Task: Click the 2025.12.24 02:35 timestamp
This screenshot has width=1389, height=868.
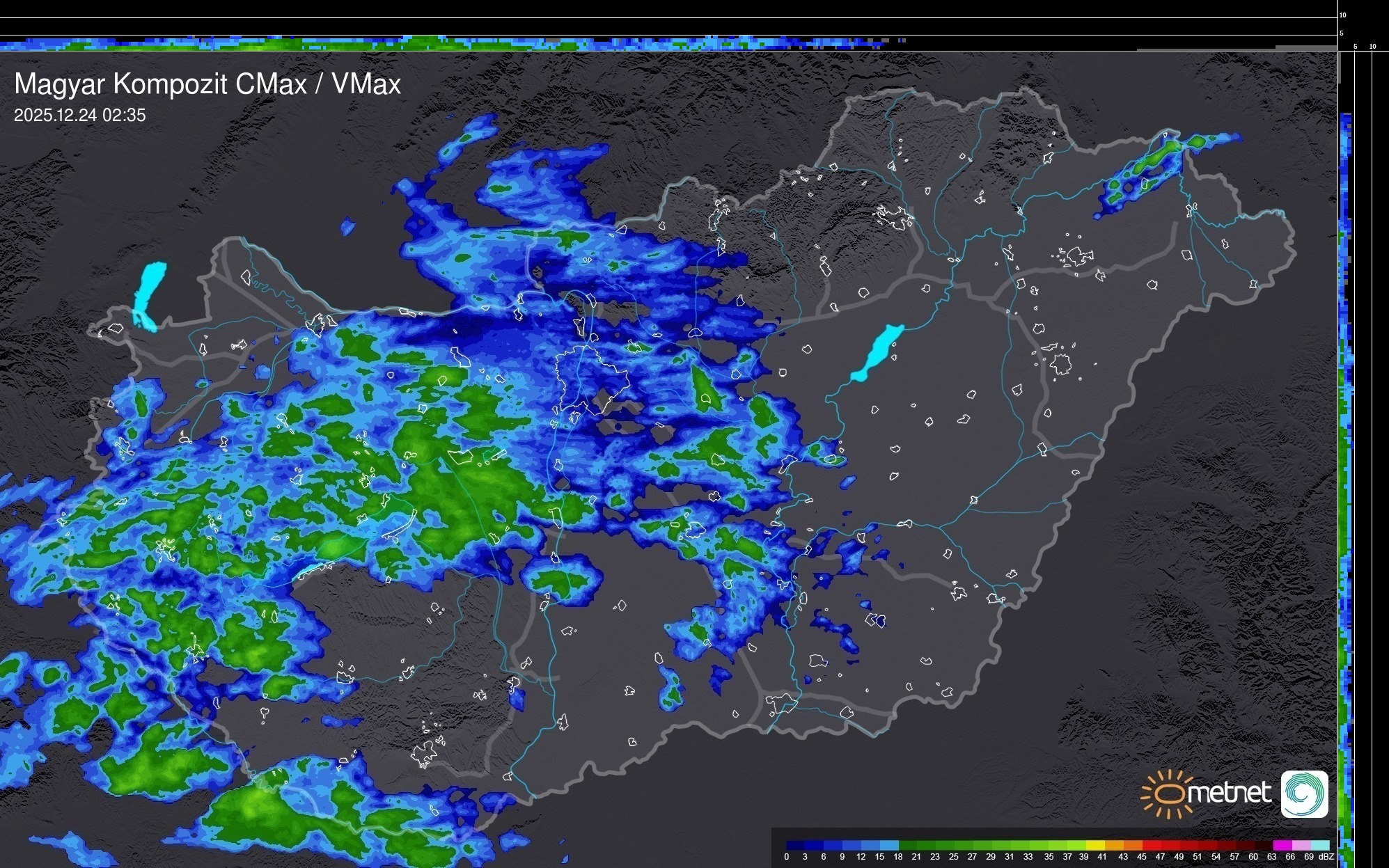Action: pyautogui.click(x=80, y=116)
